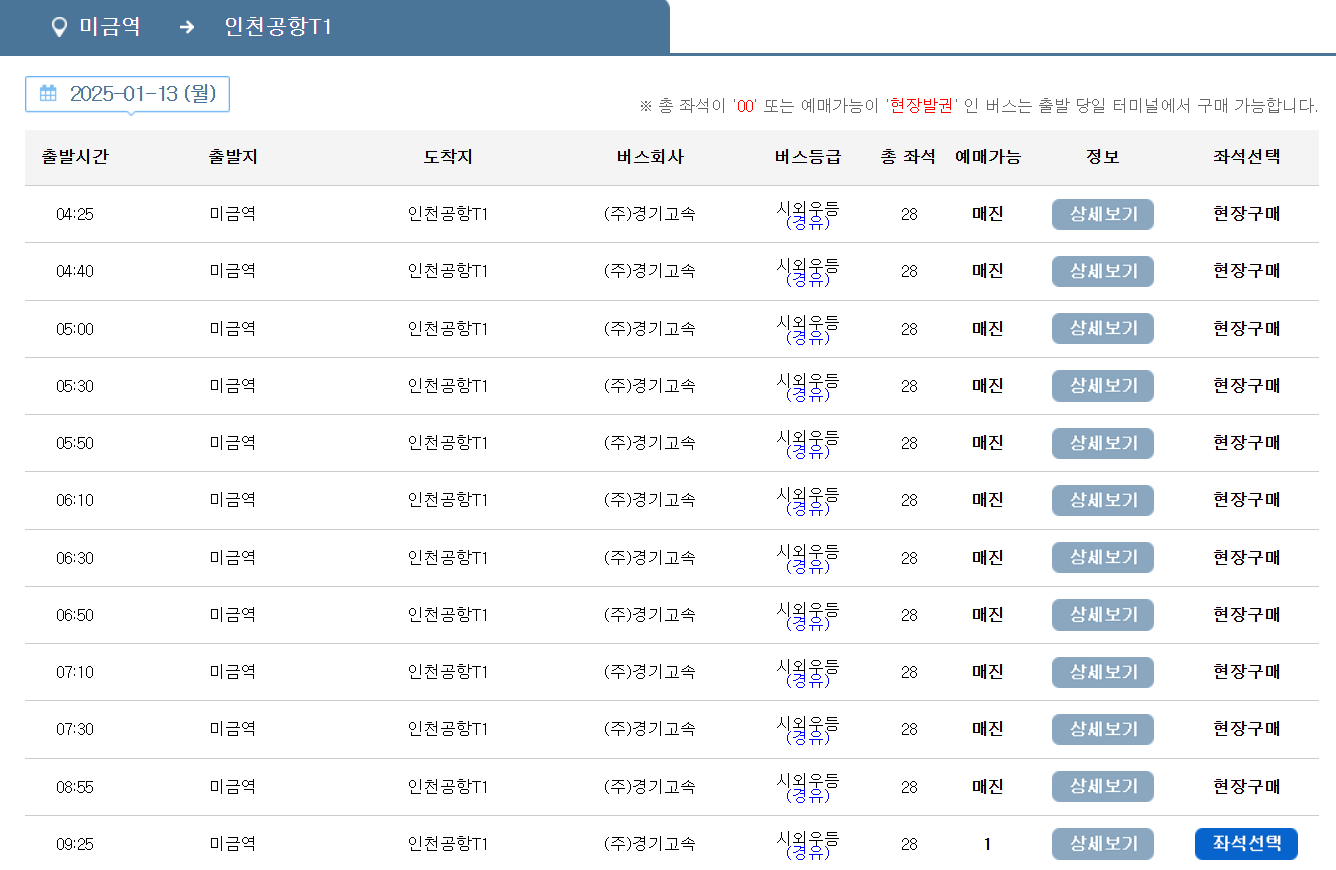Open details for the 04:25 departure
This screenshot has width=1336, height=870.
[x=1102, y=214]
